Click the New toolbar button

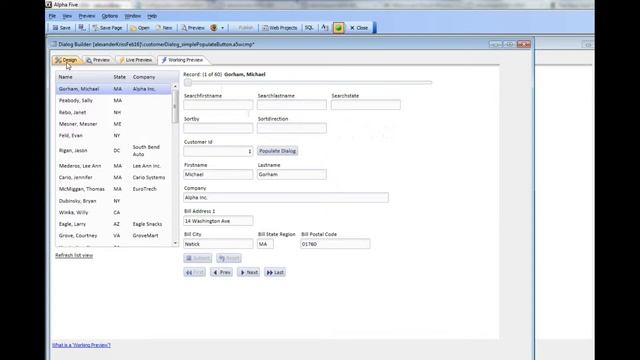point(164,28)
